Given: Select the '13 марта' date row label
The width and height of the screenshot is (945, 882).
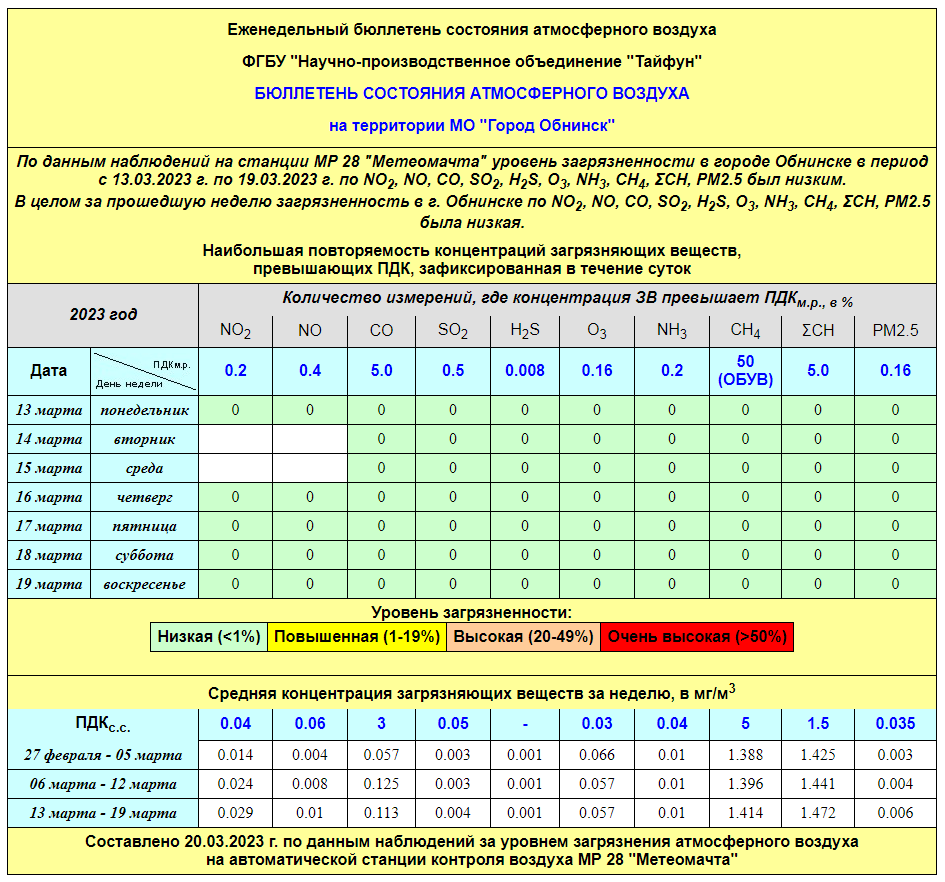Looking at the screenshot, I should pyautogui.click(x=49, y=410).
